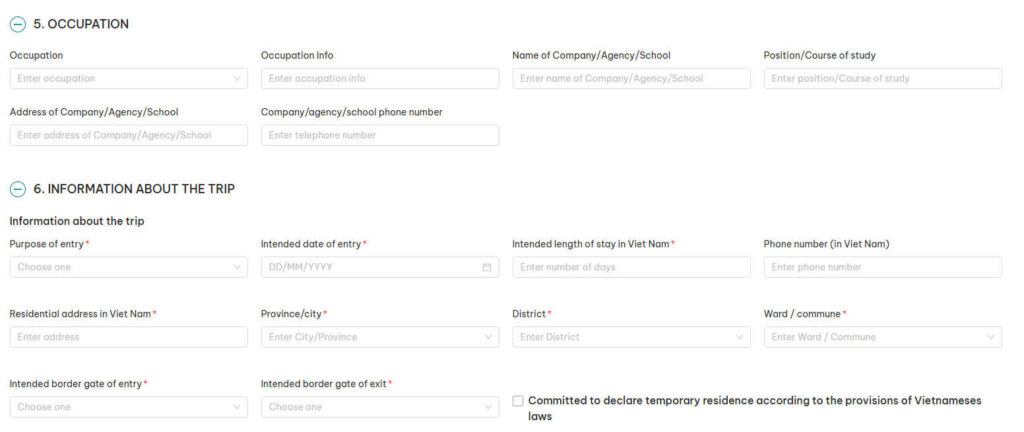The image size is (1024, 432).
Task: Click the Occupation Info field
Action: point(380,78)
